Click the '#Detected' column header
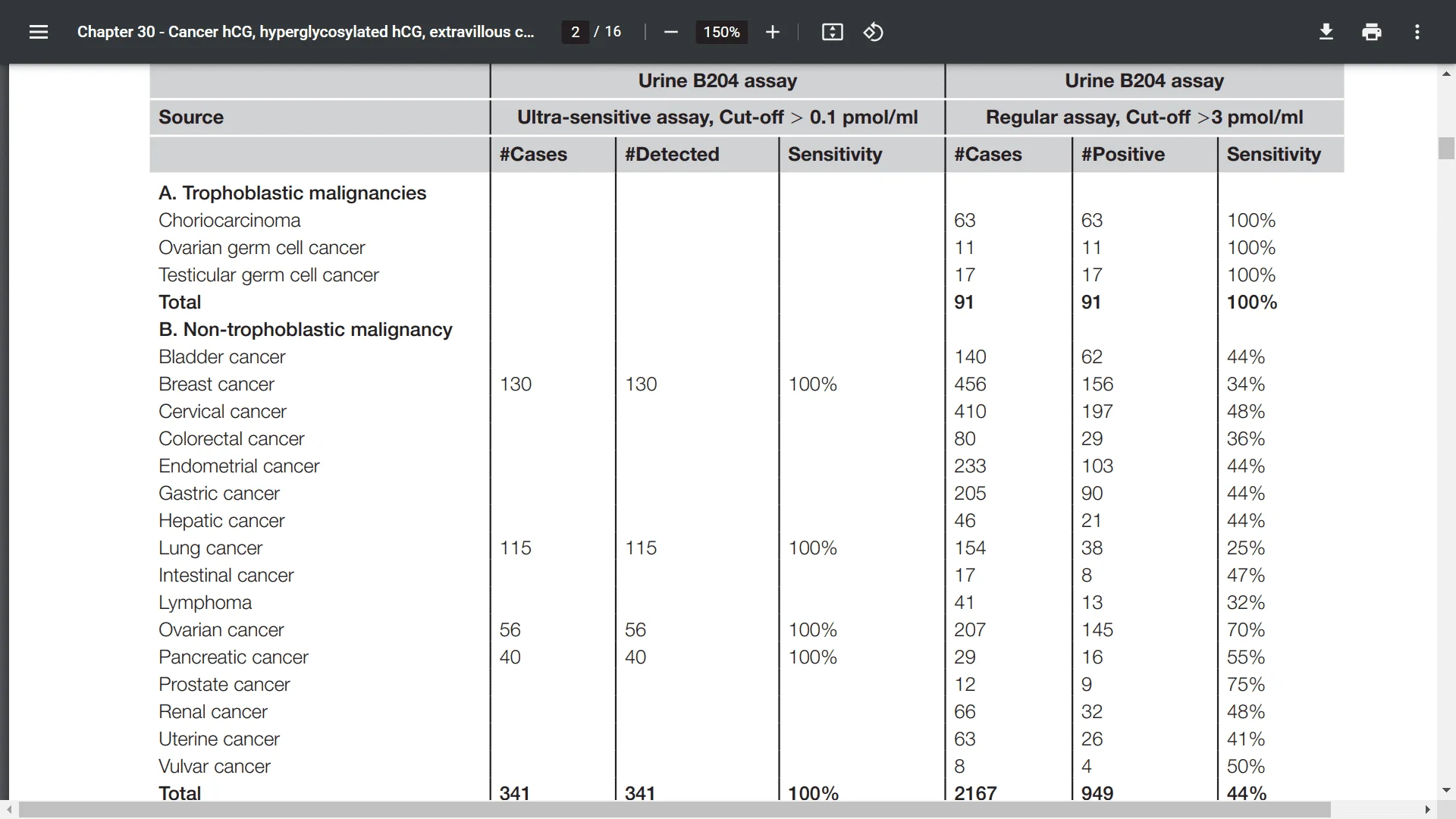Screen dimensions: 1456x819 (672, 154)
